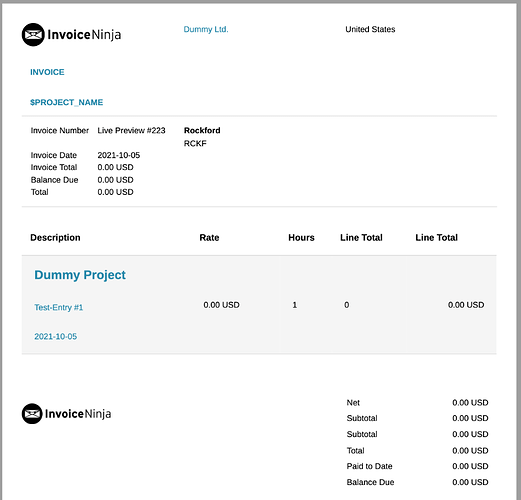
Task: Click the InvoiceNinja logo in footer
Action: pos(67,414)
